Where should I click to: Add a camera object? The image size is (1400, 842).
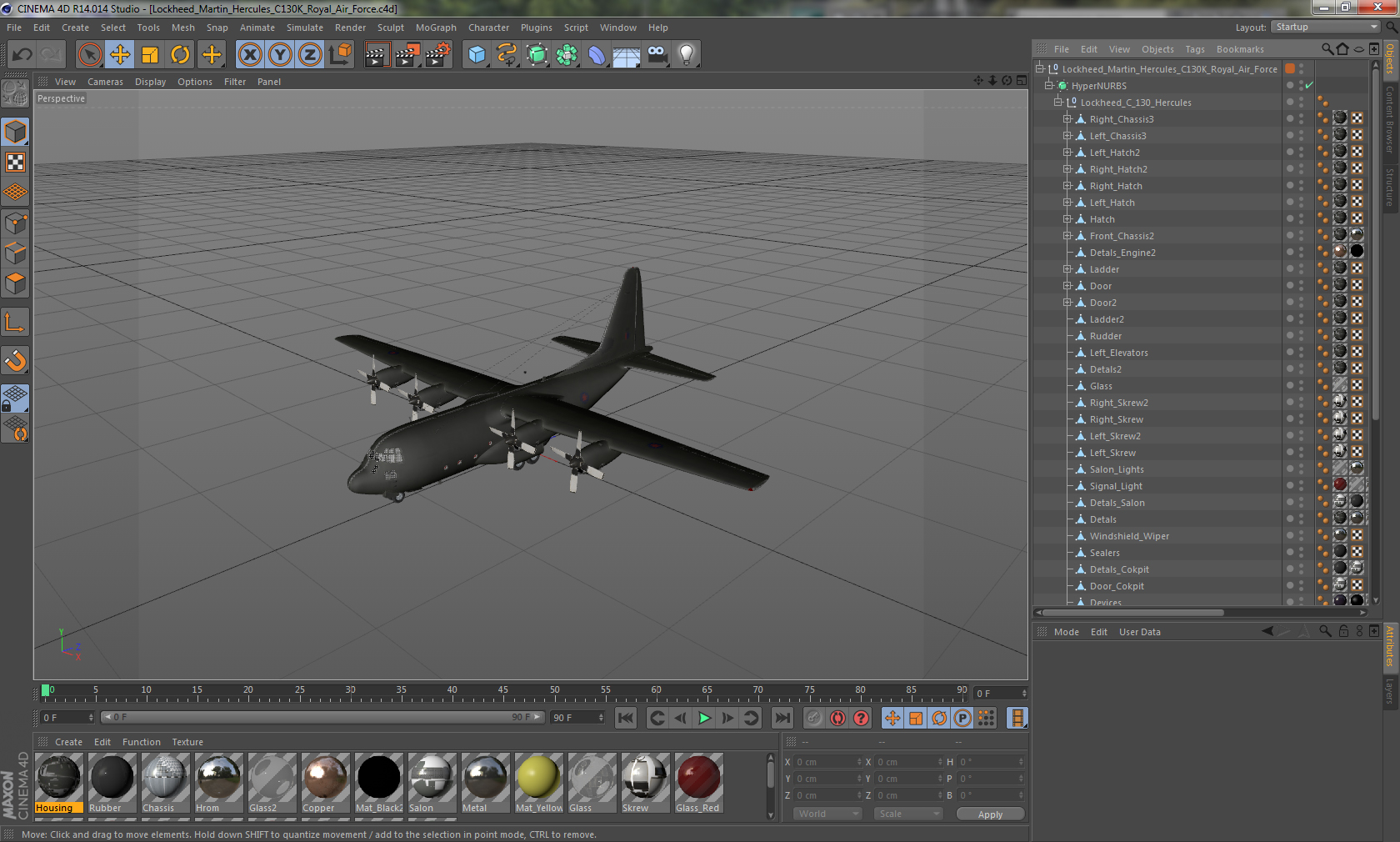[x=657, y=55]
